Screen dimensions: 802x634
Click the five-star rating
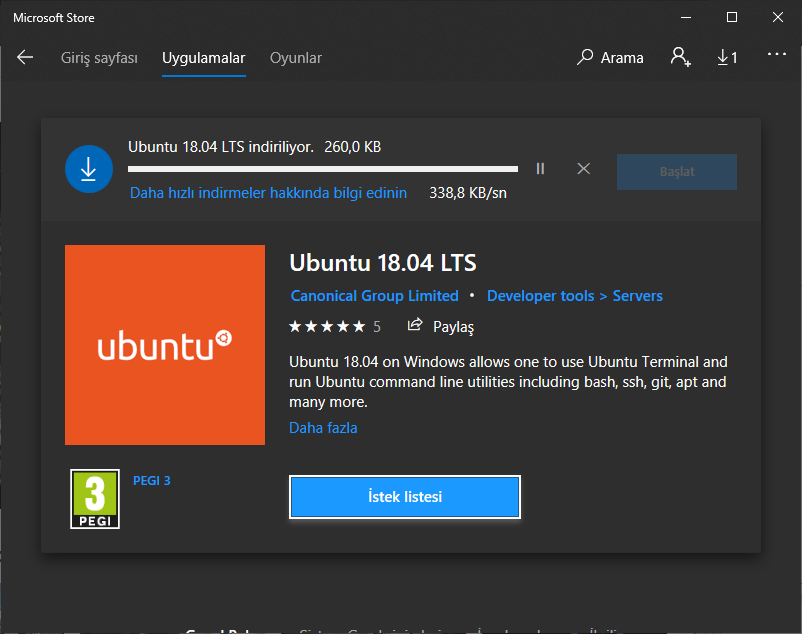(327, 326)
